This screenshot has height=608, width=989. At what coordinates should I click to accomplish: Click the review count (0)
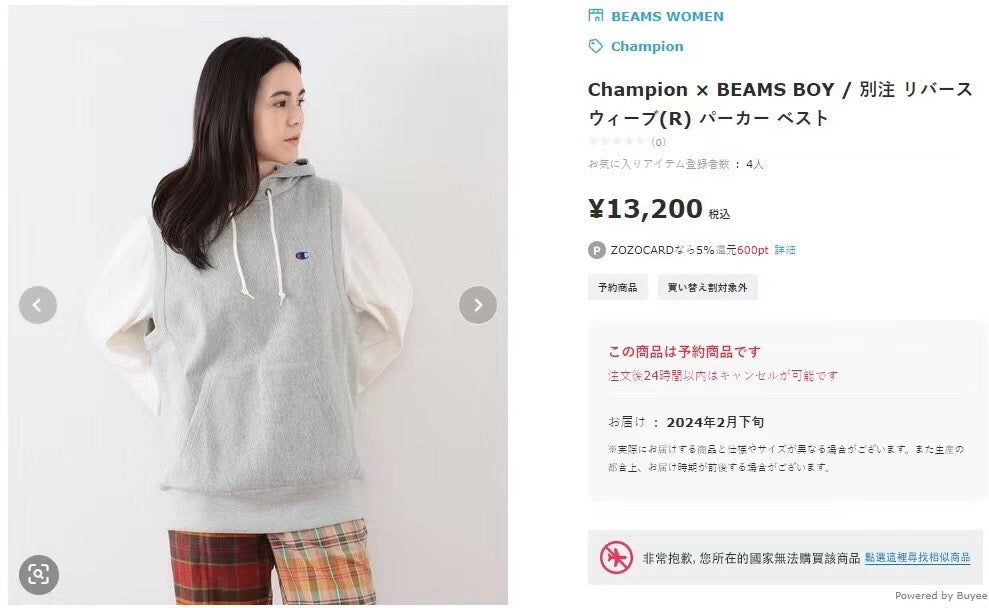click(x=658, y=142)
